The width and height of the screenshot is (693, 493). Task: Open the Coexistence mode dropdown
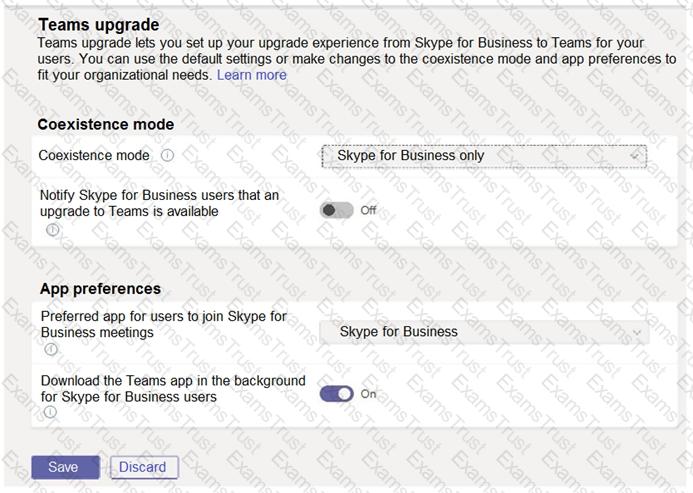(484, 156)
